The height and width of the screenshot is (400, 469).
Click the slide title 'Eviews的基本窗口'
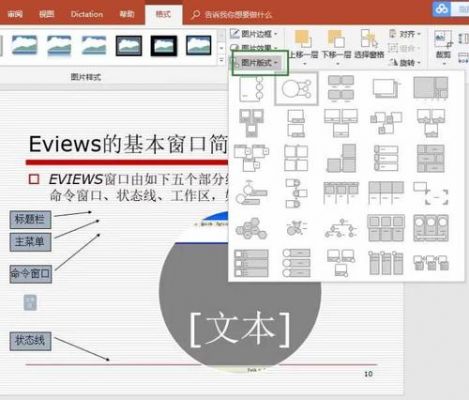click(129, 144)
